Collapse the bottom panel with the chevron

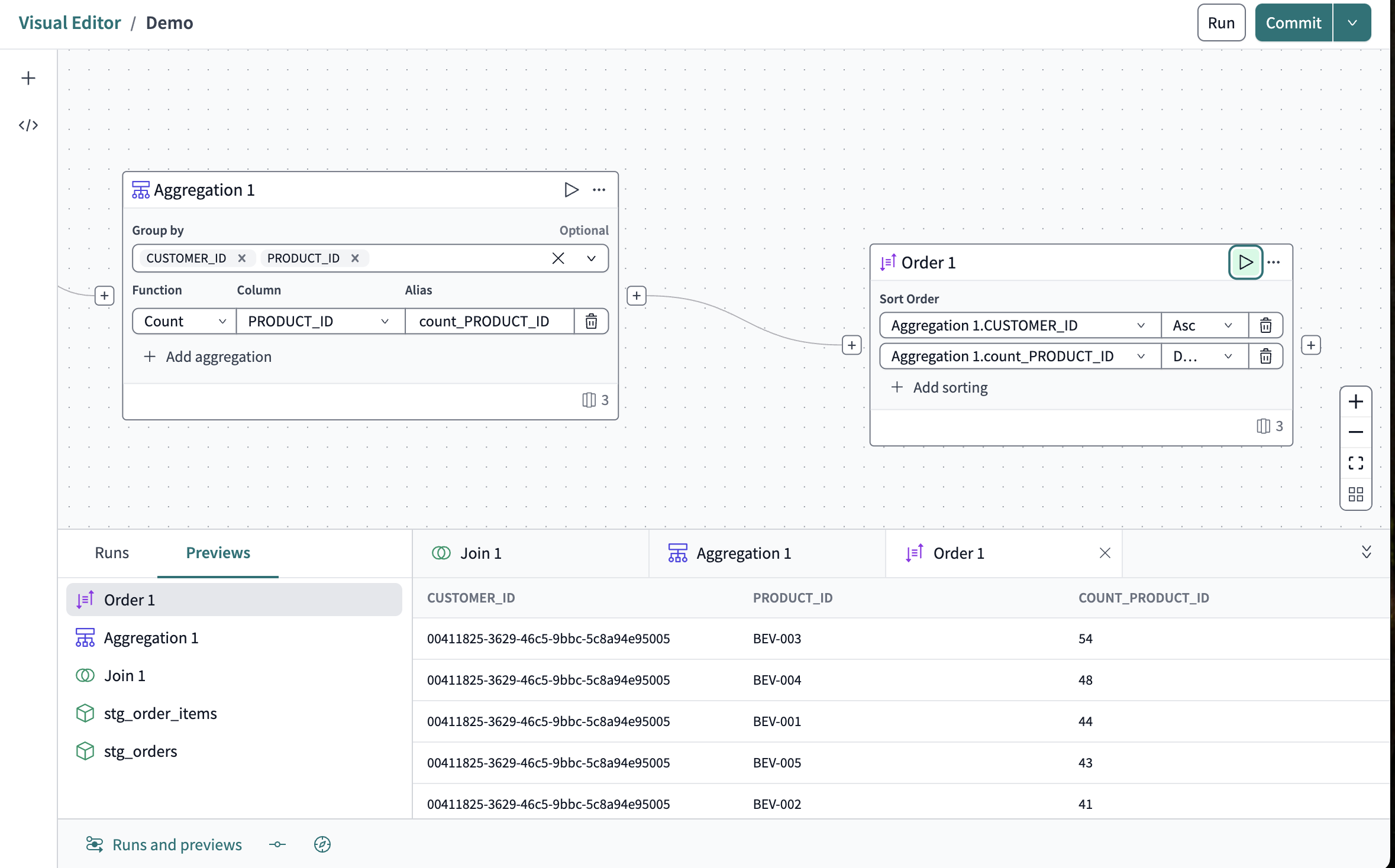coord(1365,552)
